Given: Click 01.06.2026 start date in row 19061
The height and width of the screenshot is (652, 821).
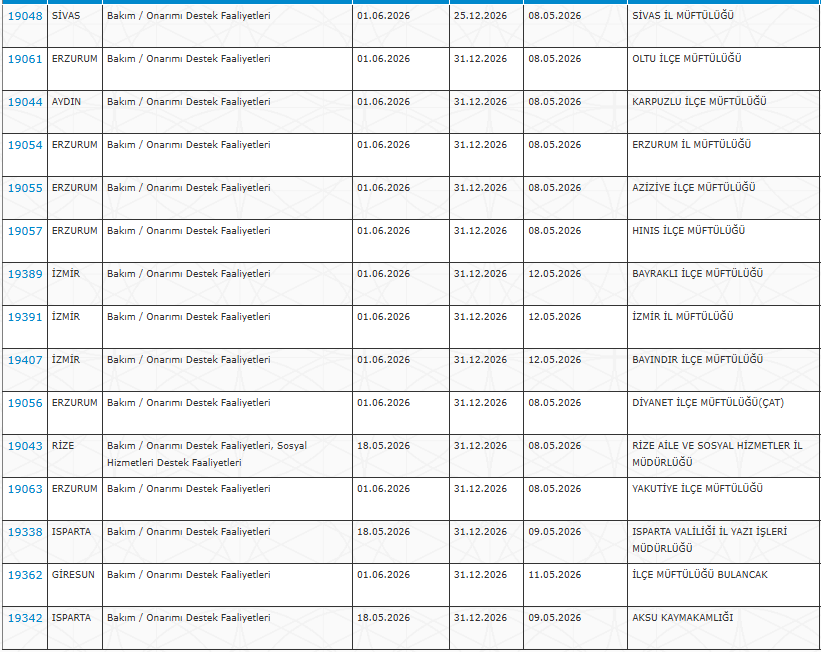Looking at the screenshot, I should point(383,59).
